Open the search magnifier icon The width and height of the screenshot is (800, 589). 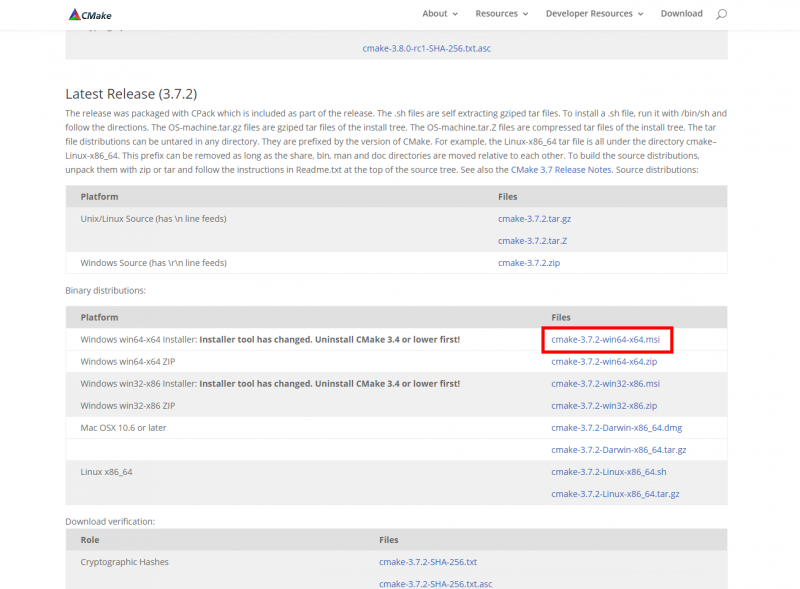721,14
